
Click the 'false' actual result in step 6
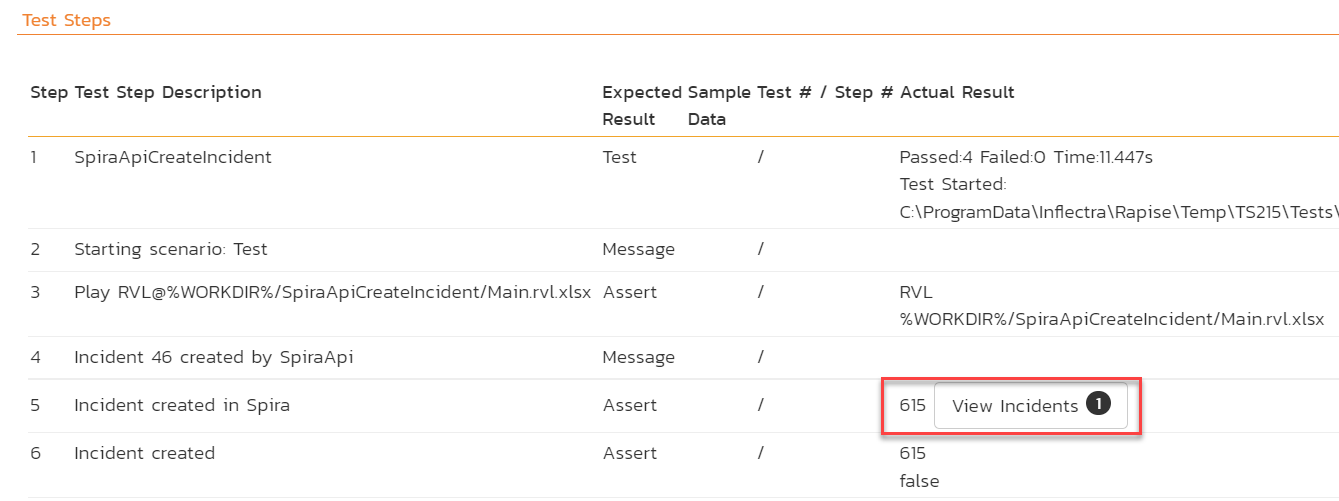pos(919,481)
